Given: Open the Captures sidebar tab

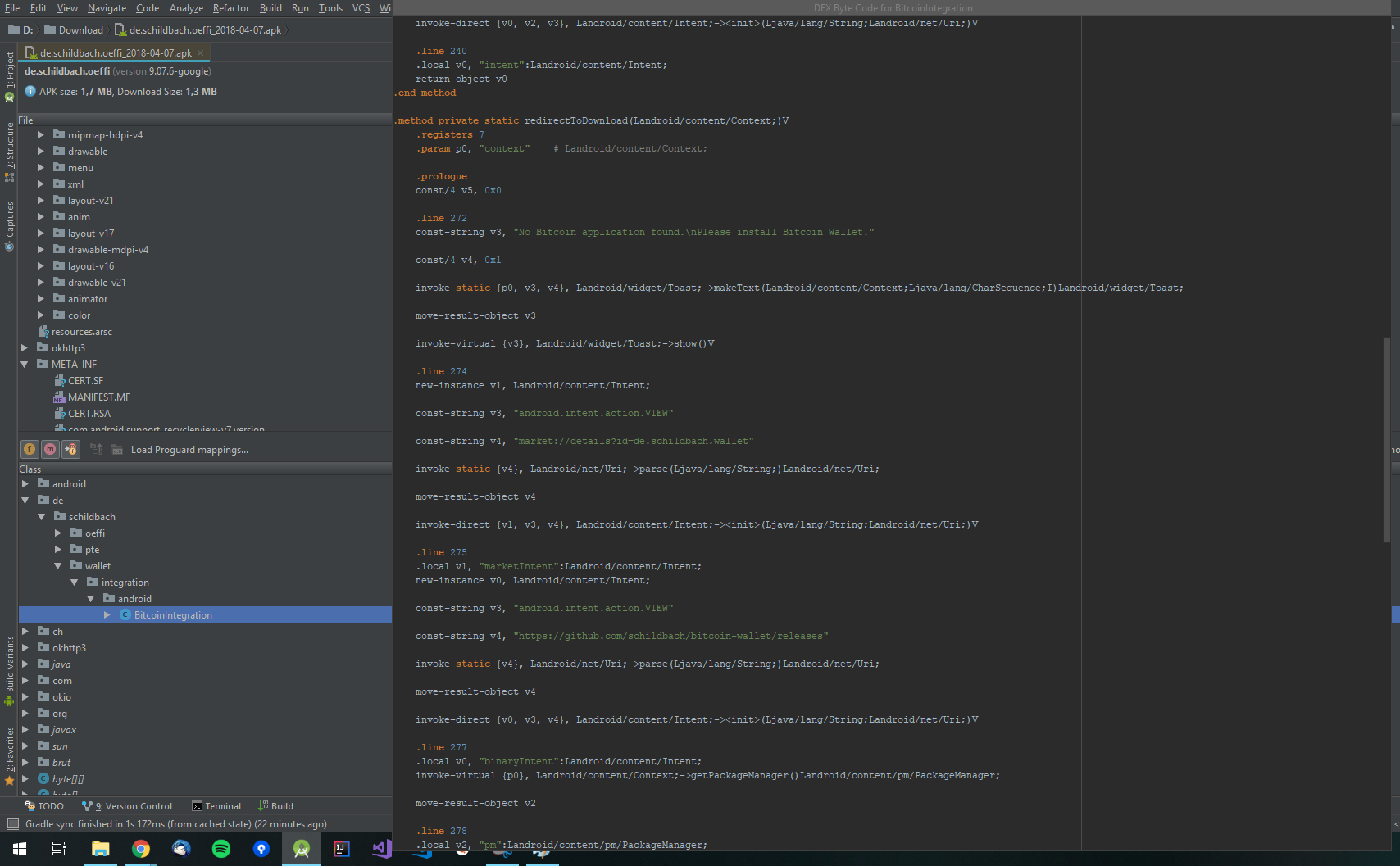Looking at the screenshot, I should [9, 226].
